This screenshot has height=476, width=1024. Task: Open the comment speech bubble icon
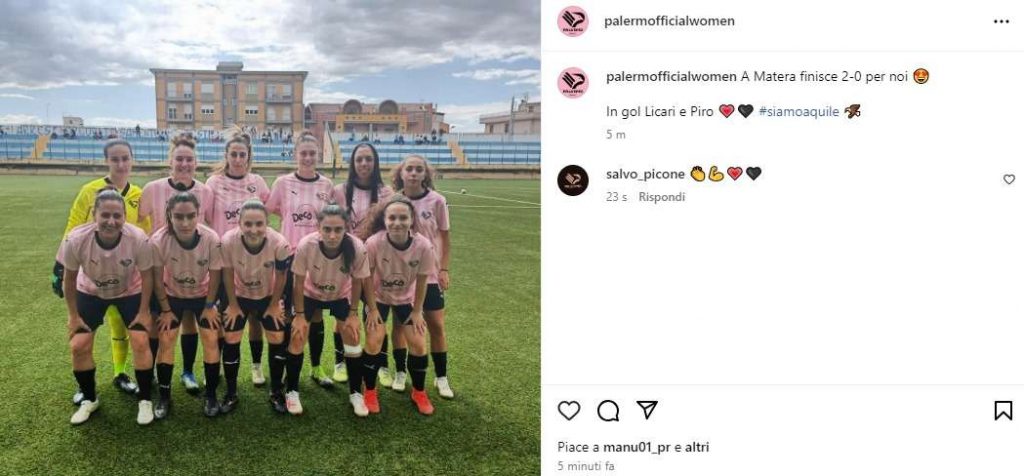[x=608, y=410]
